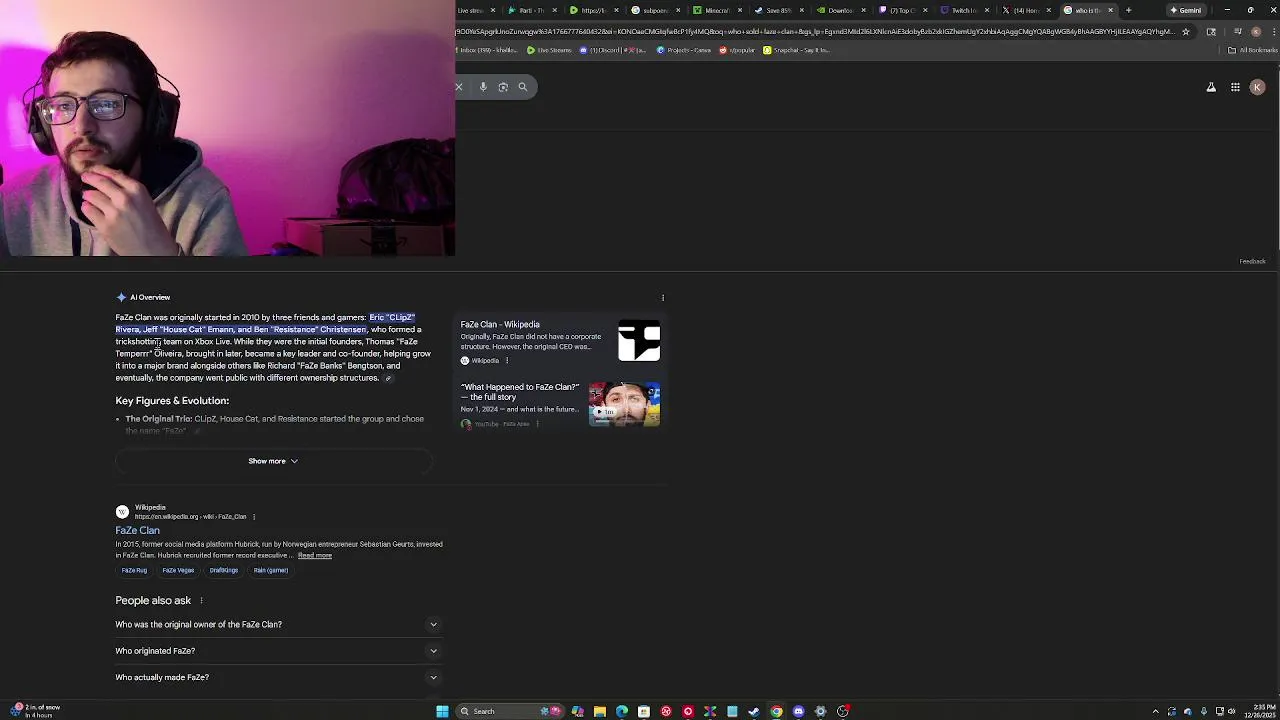Switch to the Download tab
Viewport: 1280px width, 720px height.
[x=838, y=10]
